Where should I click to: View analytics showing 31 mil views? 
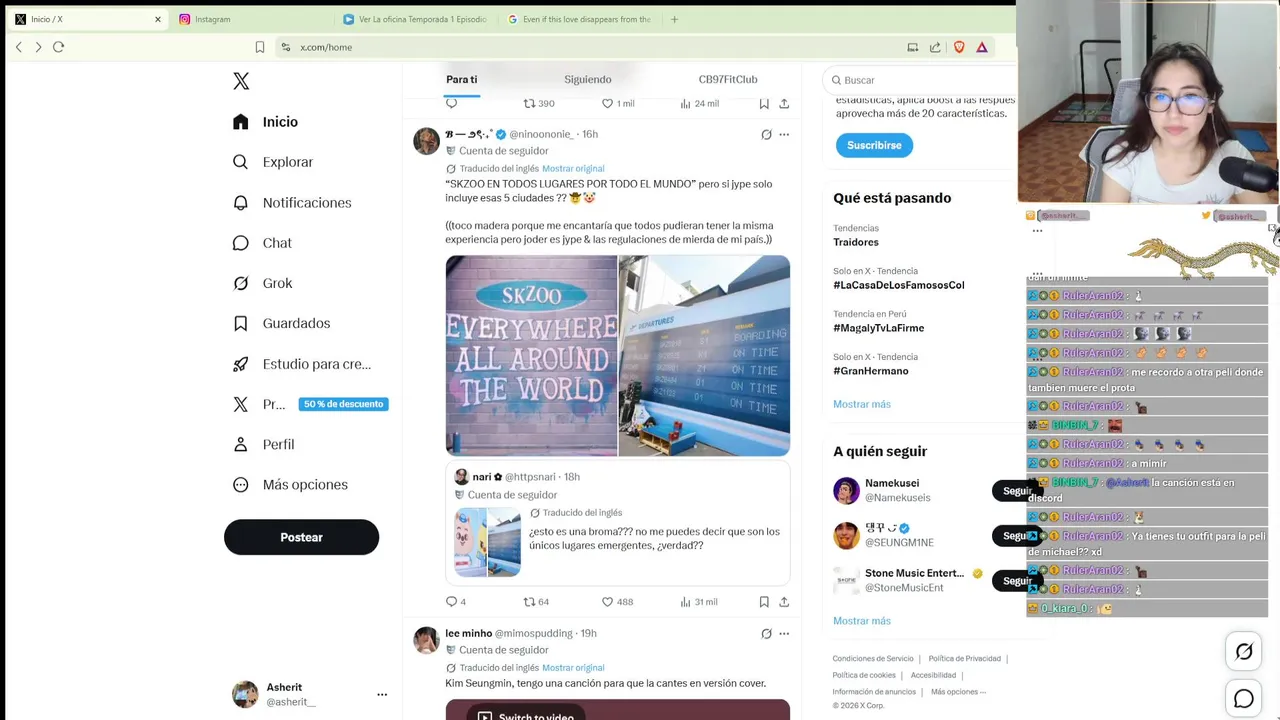699,602
